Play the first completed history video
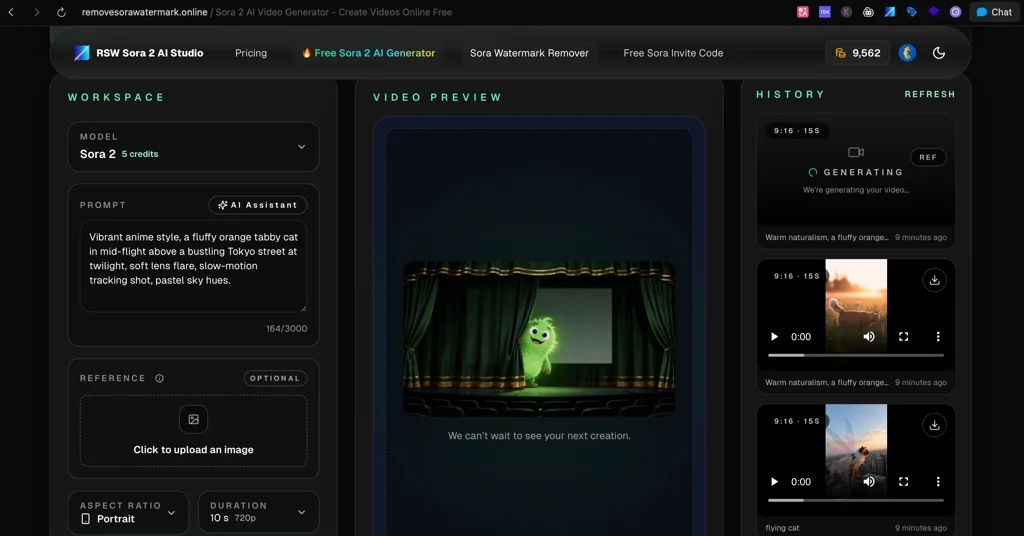 (x=774, y=337)
